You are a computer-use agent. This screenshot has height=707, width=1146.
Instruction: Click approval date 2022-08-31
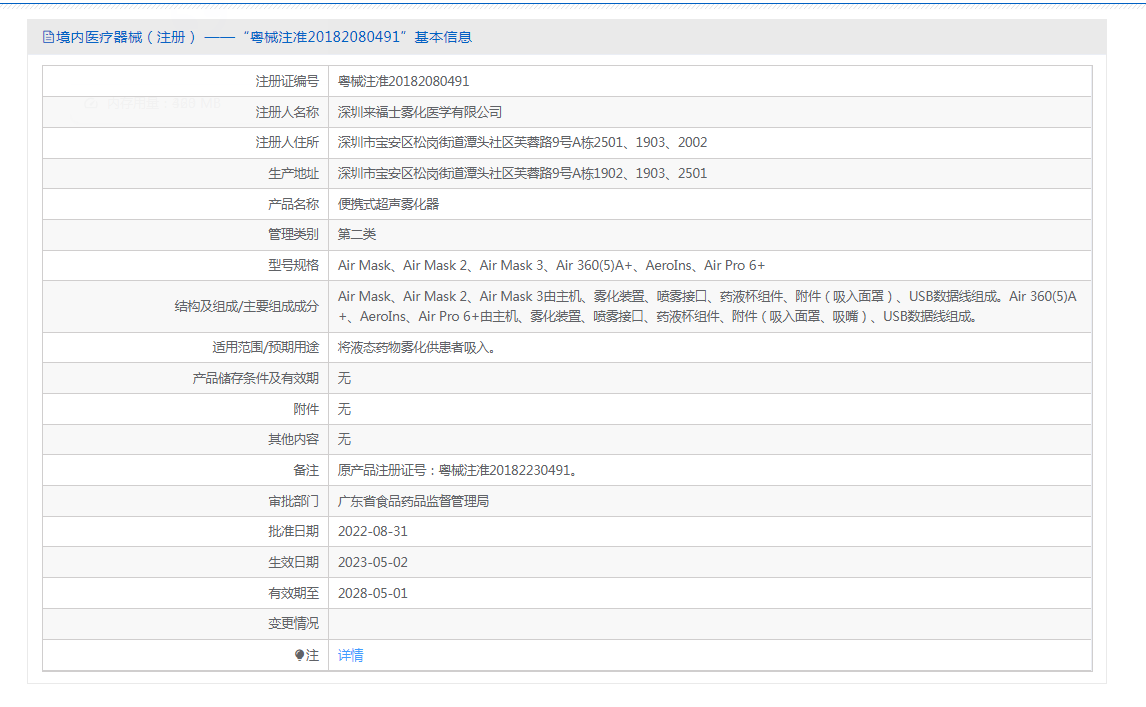point(373,531)
